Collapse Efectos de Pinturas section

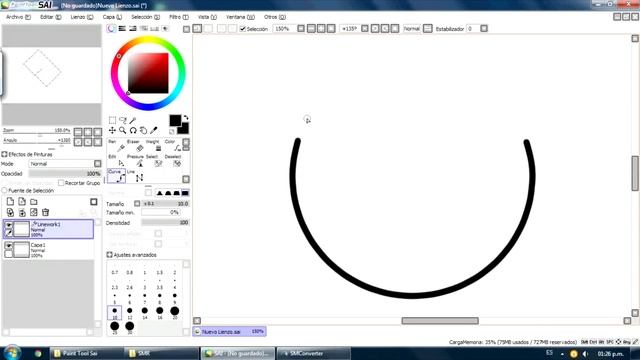4,154
